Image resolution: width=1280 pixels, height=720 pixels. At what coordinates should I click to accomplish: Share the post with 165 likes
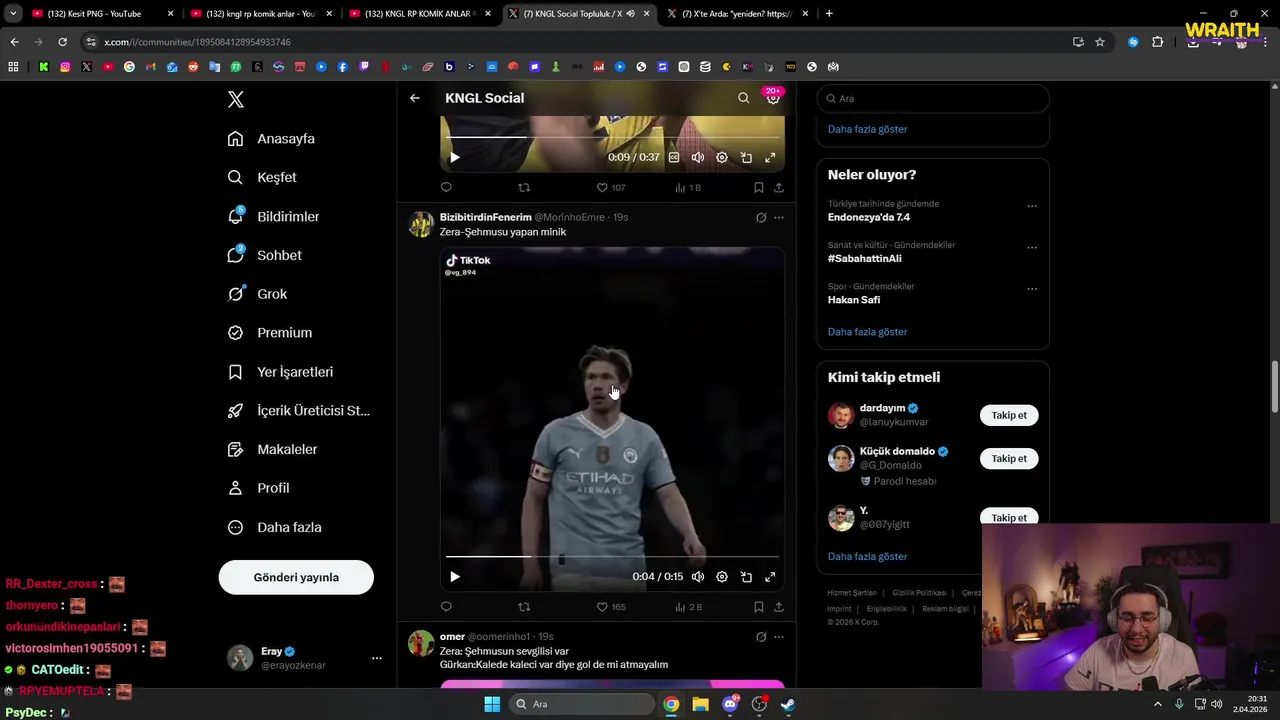tap(779, 606)
